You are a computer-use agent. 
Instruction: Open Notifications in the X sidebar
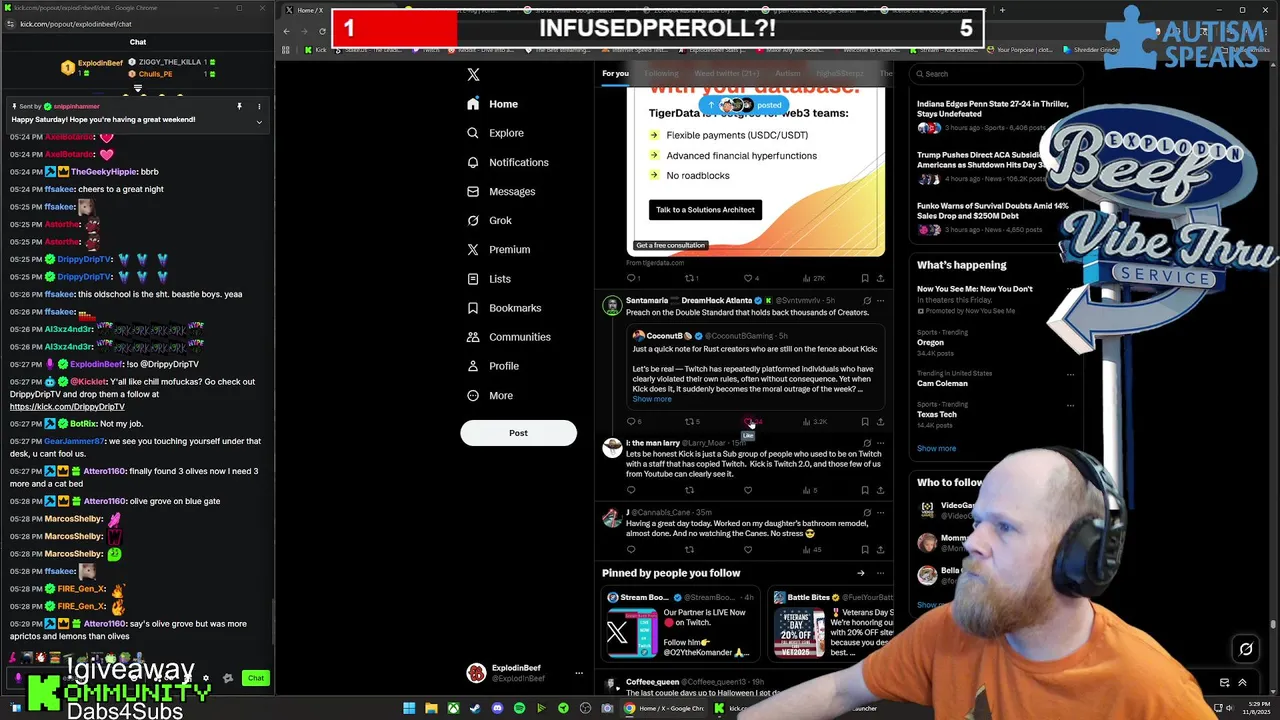point(507,162)
